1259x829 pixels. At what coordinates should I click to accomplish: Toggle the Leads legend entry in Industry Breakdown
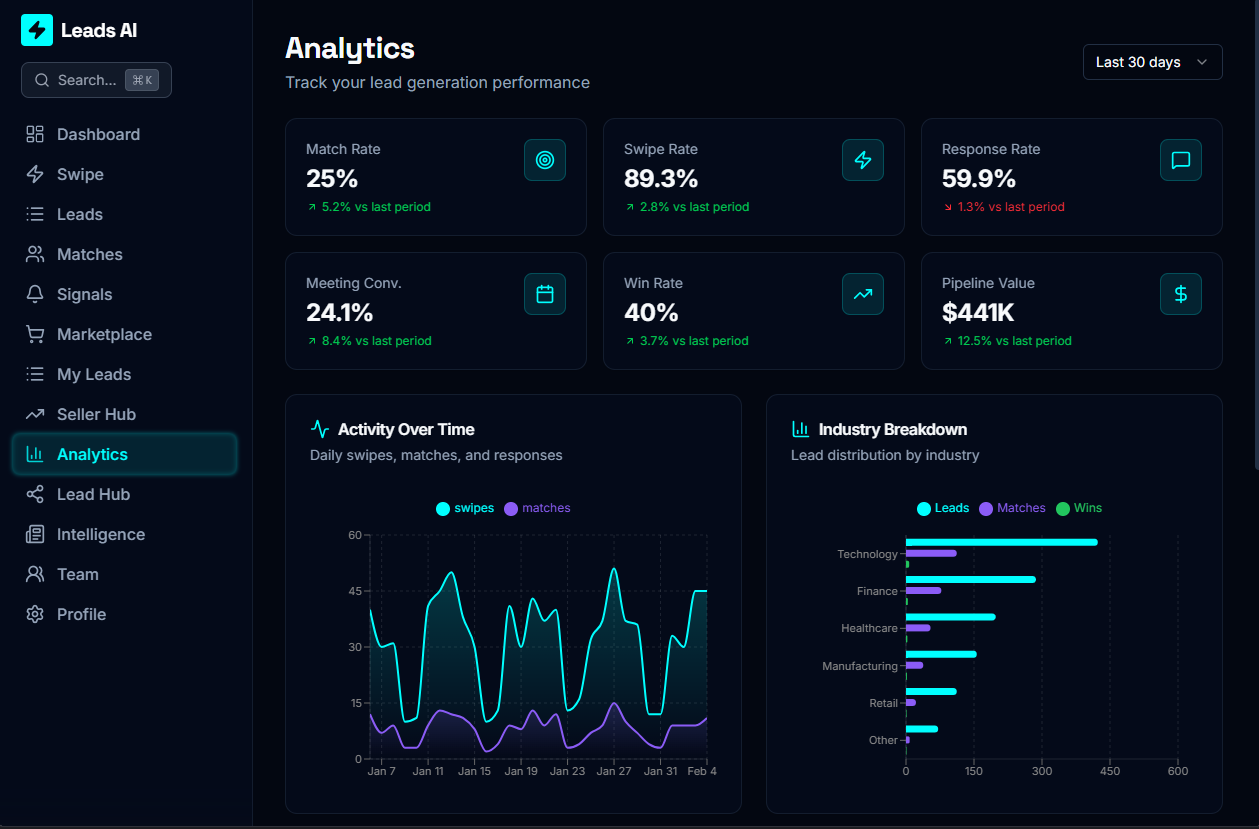point(942,508)
